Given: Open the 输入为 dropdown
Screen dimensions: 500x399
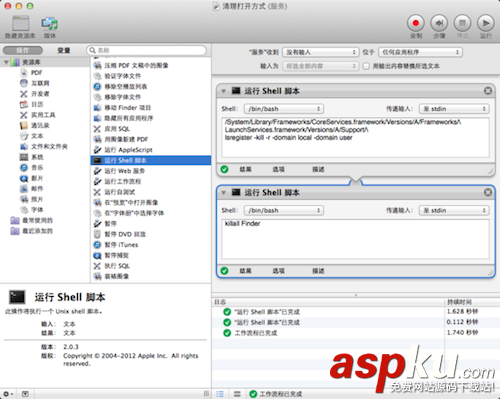Looking at the screenshot, I should click(321, 66).
